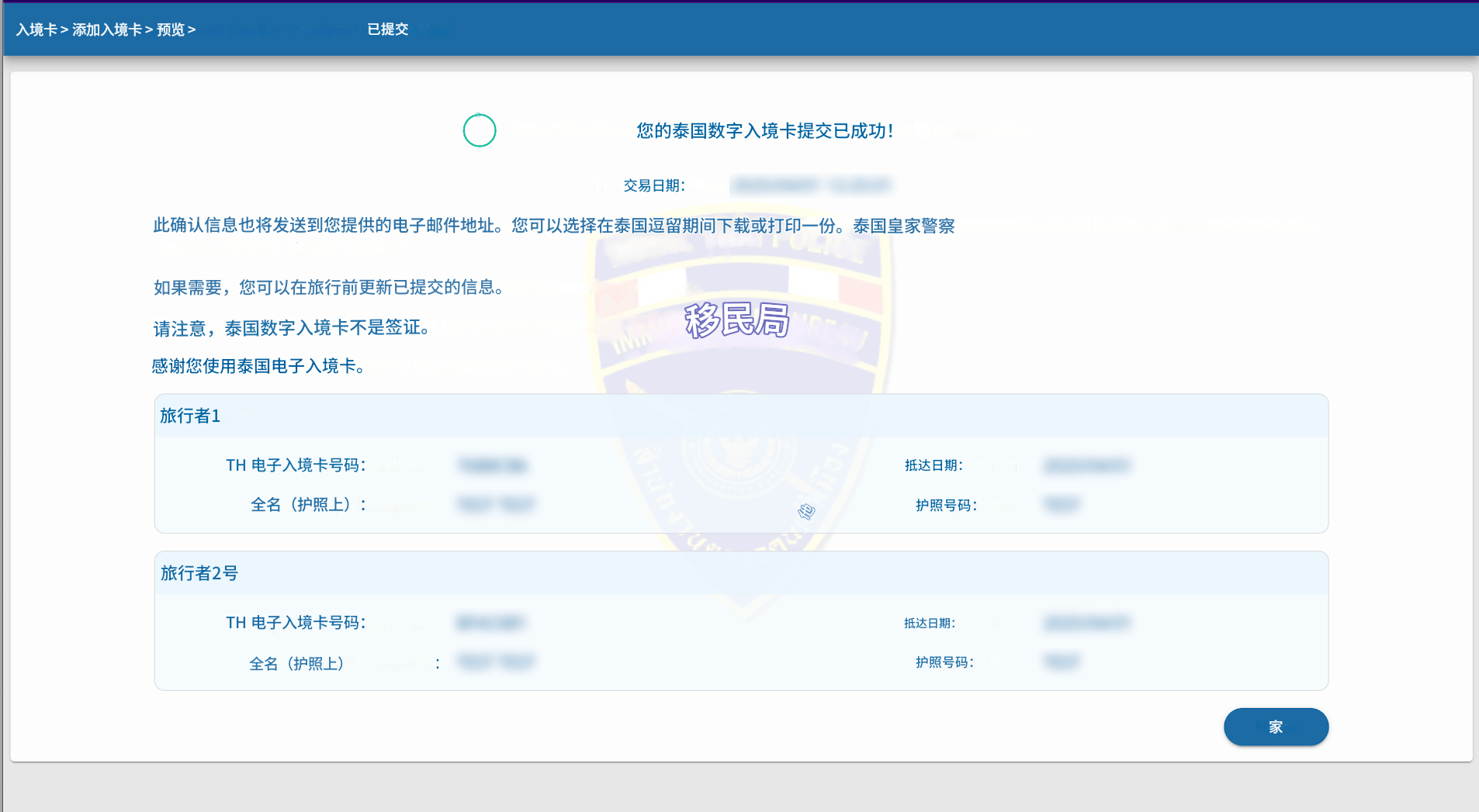Click the 提交已成功 success heading
This screenshot has width=1479, height=812.
tap(764, 131)
